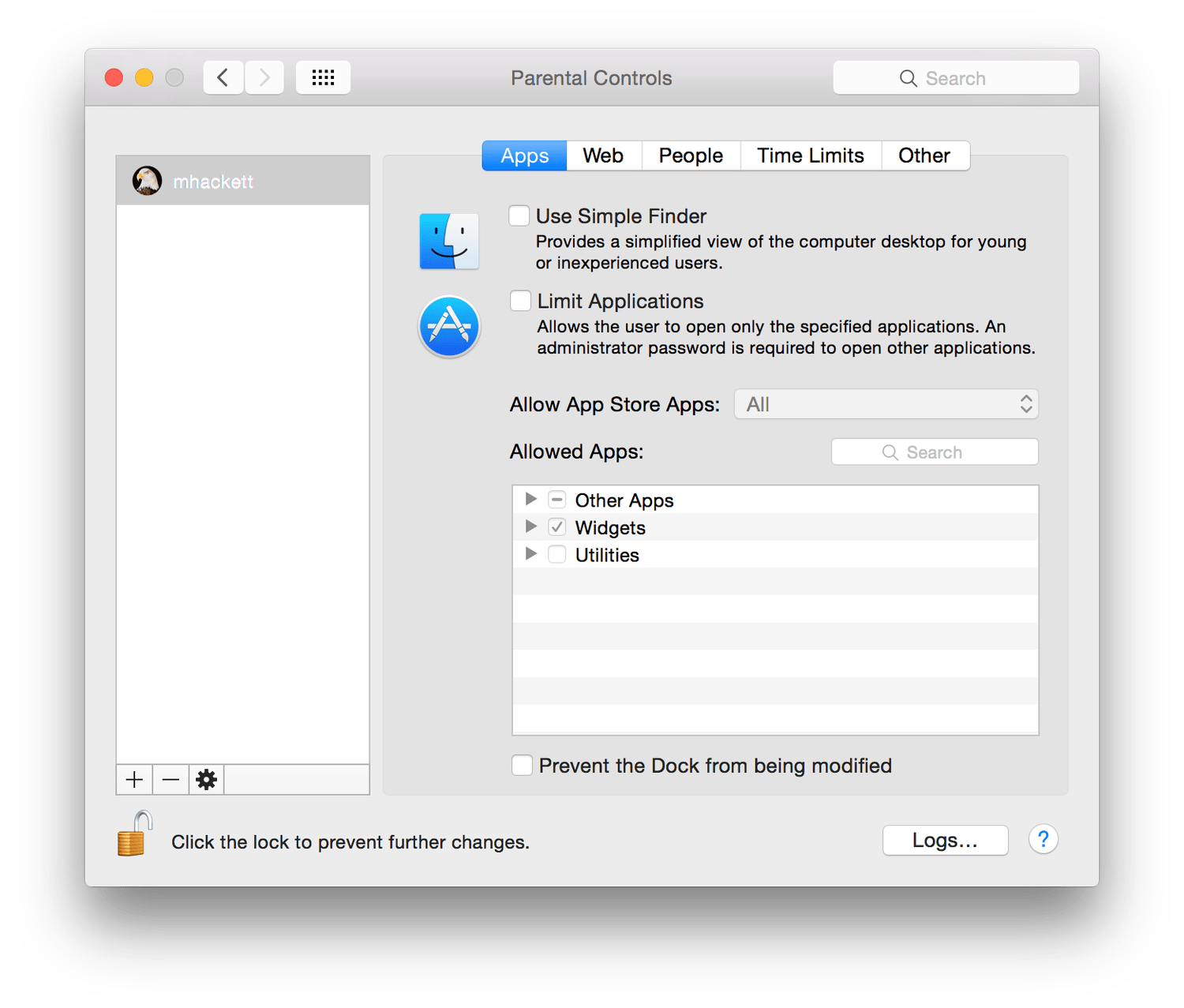Click the Allowed Apps search field
This screenshot has width=1184, height=1008.
[x=935, y=452]
